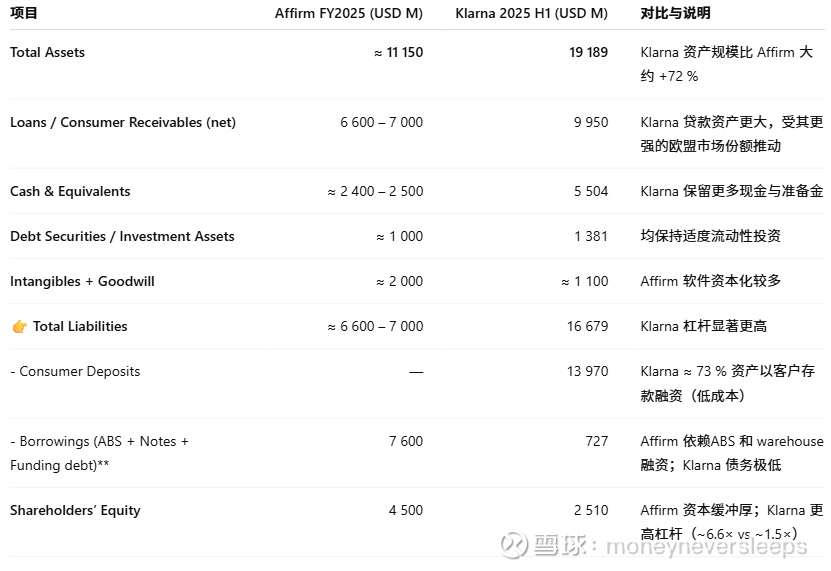
Task: Click the pointing hand emoji beside Total Liabilities
Action: coord(19,327)
